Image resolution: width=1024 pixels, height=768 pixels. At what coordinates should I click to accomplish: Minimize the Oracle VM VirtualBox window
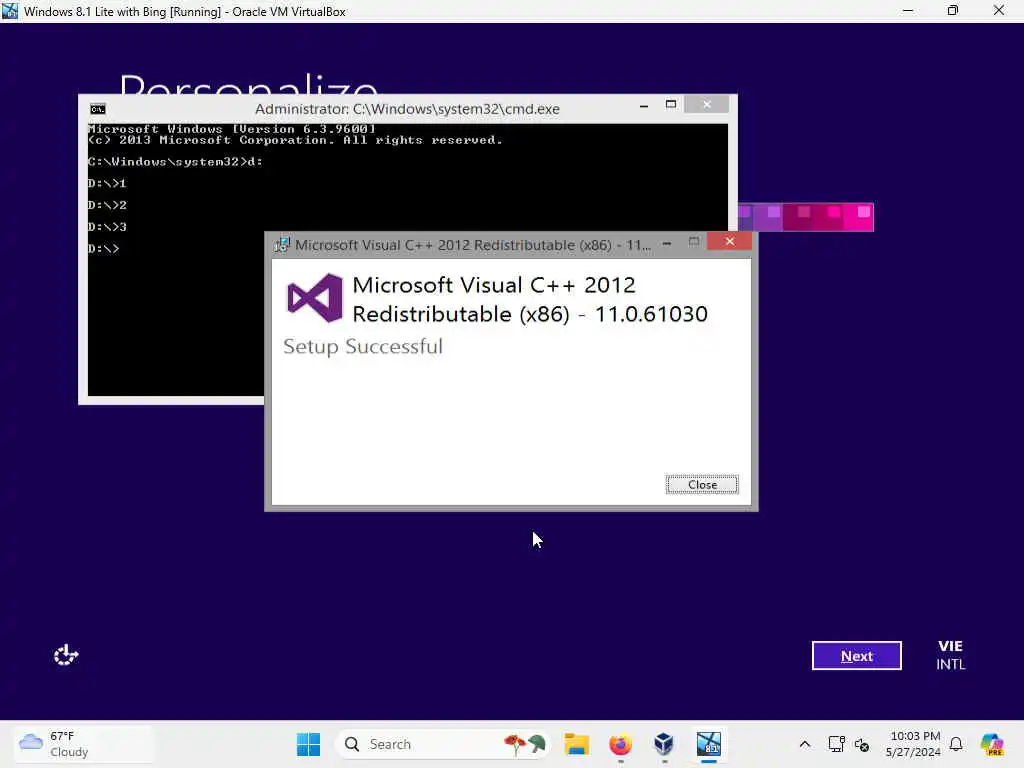908,11
